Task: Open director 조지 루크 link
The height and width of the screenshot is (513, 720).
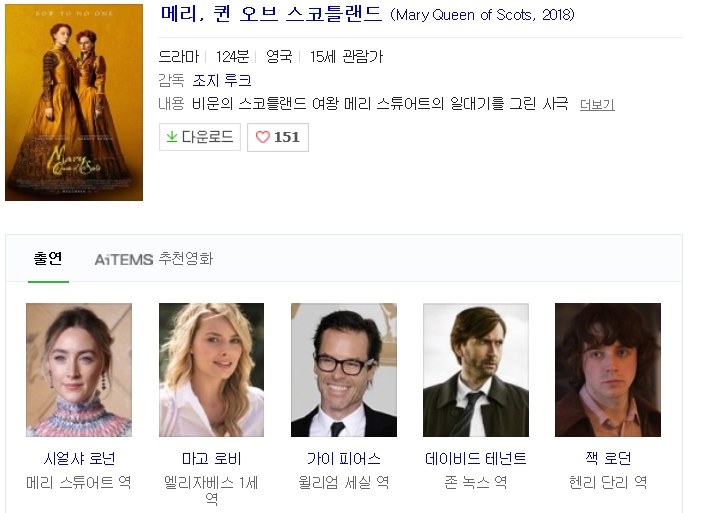Action: (223, 80)
